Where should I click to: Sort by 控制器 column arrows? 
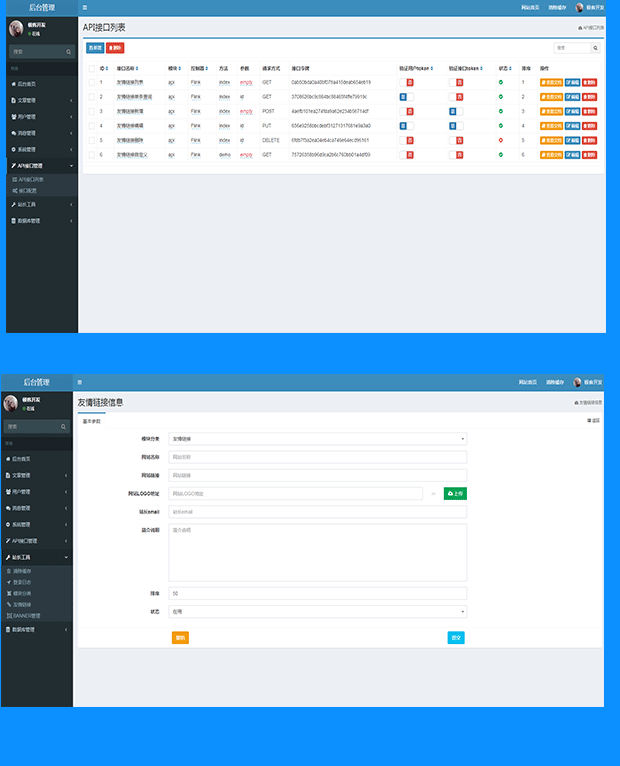point(207,68)
